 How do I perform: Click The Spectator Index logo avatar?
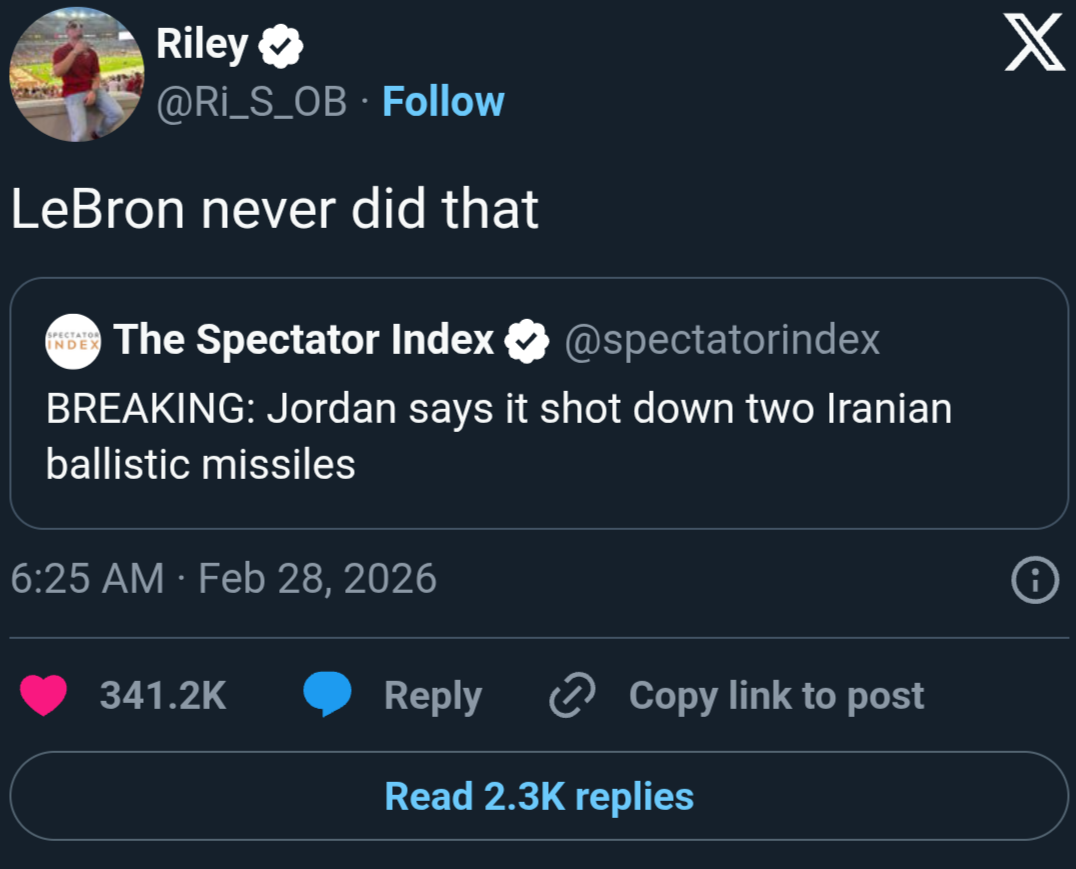74,341
